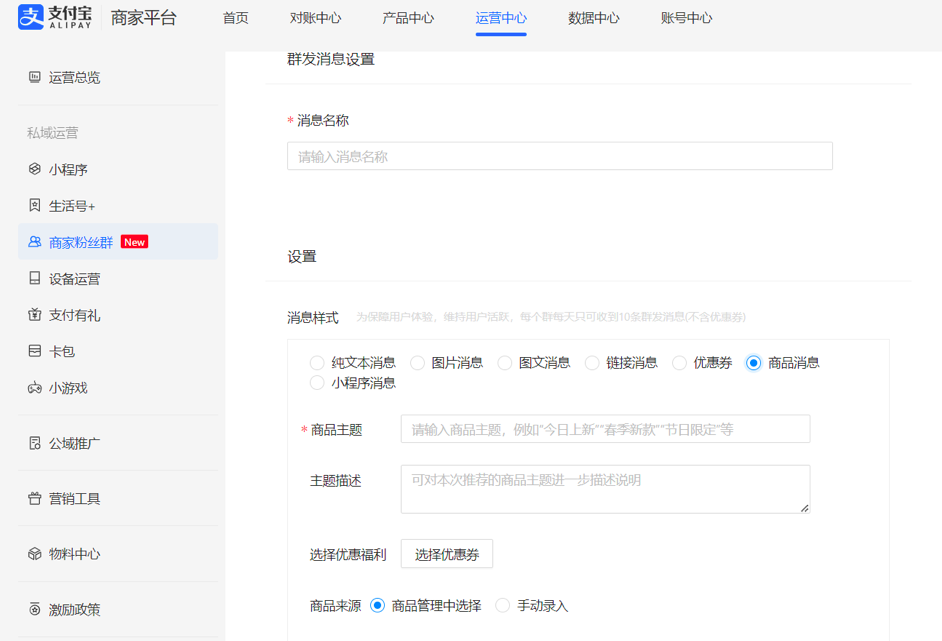Click the 选择优惠券 button
This screenshot has height=641, width=942.
coord(447,554)
